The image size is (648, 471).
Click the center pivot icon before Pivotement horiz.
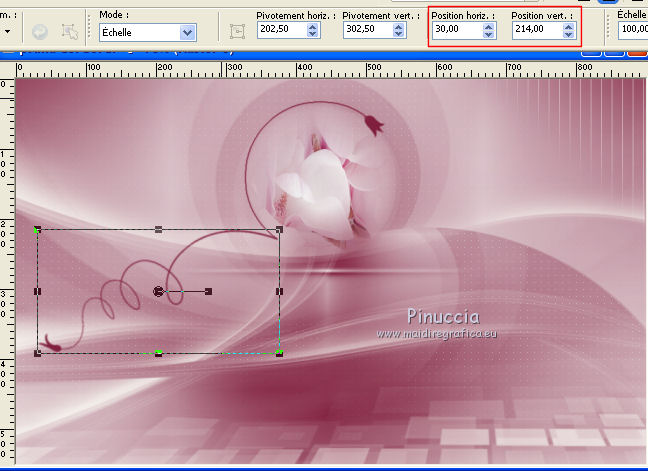(x=237, y=31)
